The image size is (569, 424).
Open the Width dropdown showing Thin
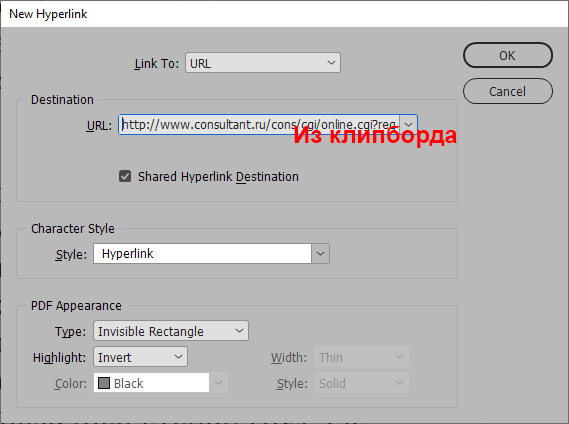click(x=361, y=357)
